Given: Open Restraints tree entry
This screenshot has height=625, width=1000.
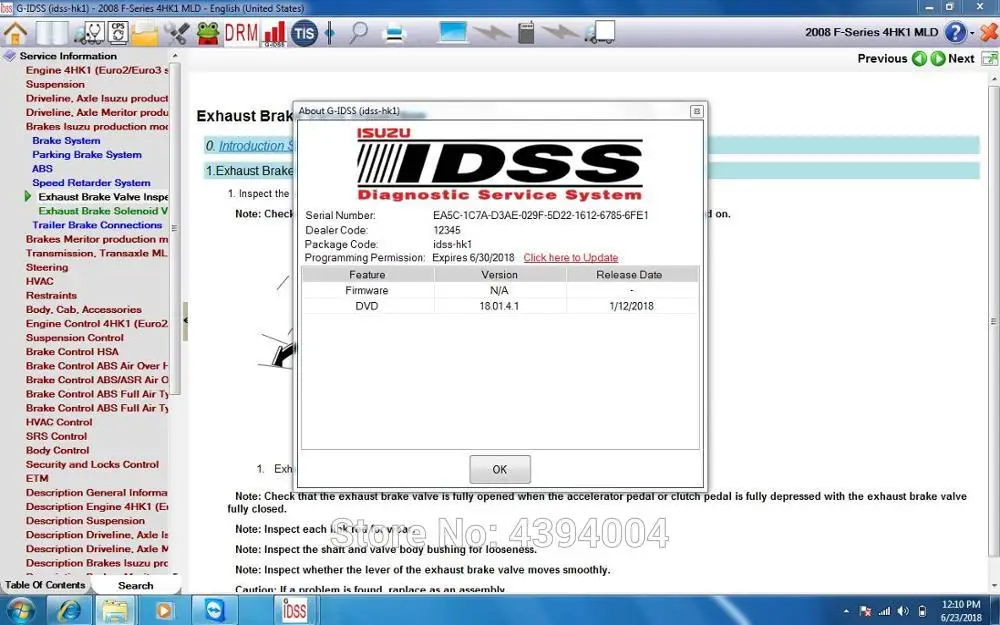Looking at the screenshot, I should (x=51, y=295).
